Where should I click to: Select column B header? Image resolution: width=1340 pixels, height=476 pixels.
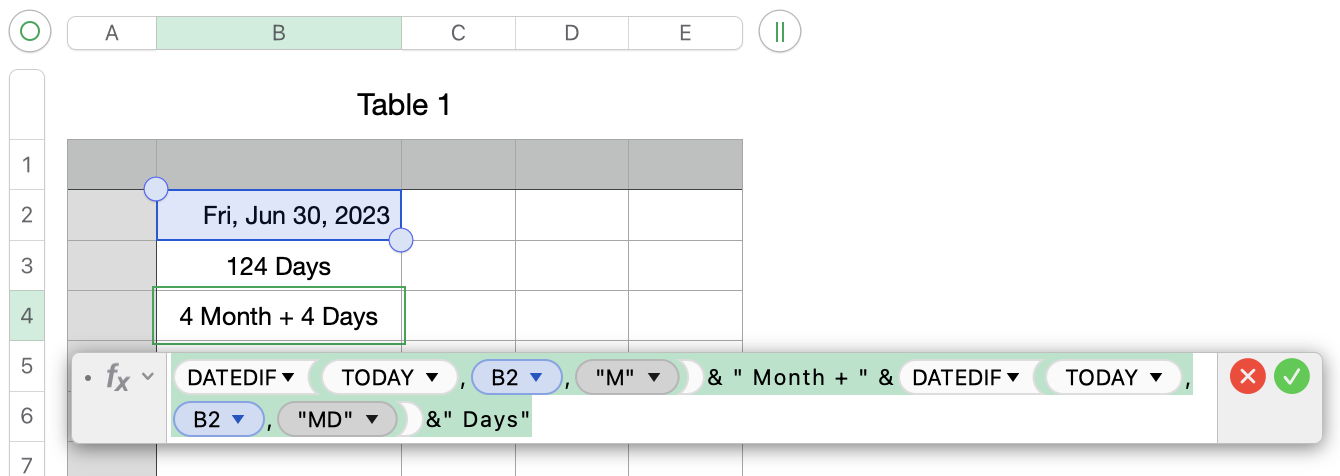pyautogui.click(x=279, y=32)
